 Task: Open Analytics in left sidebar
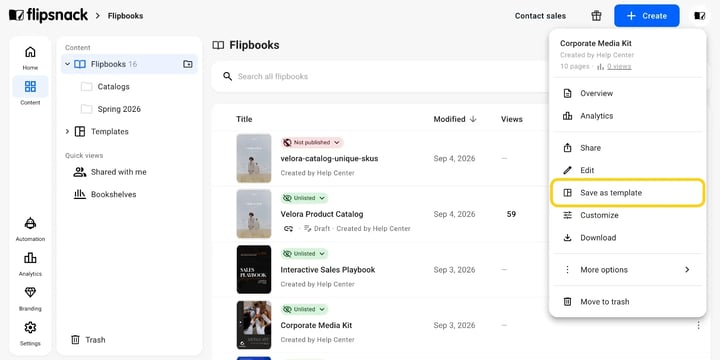click(30, 264)
